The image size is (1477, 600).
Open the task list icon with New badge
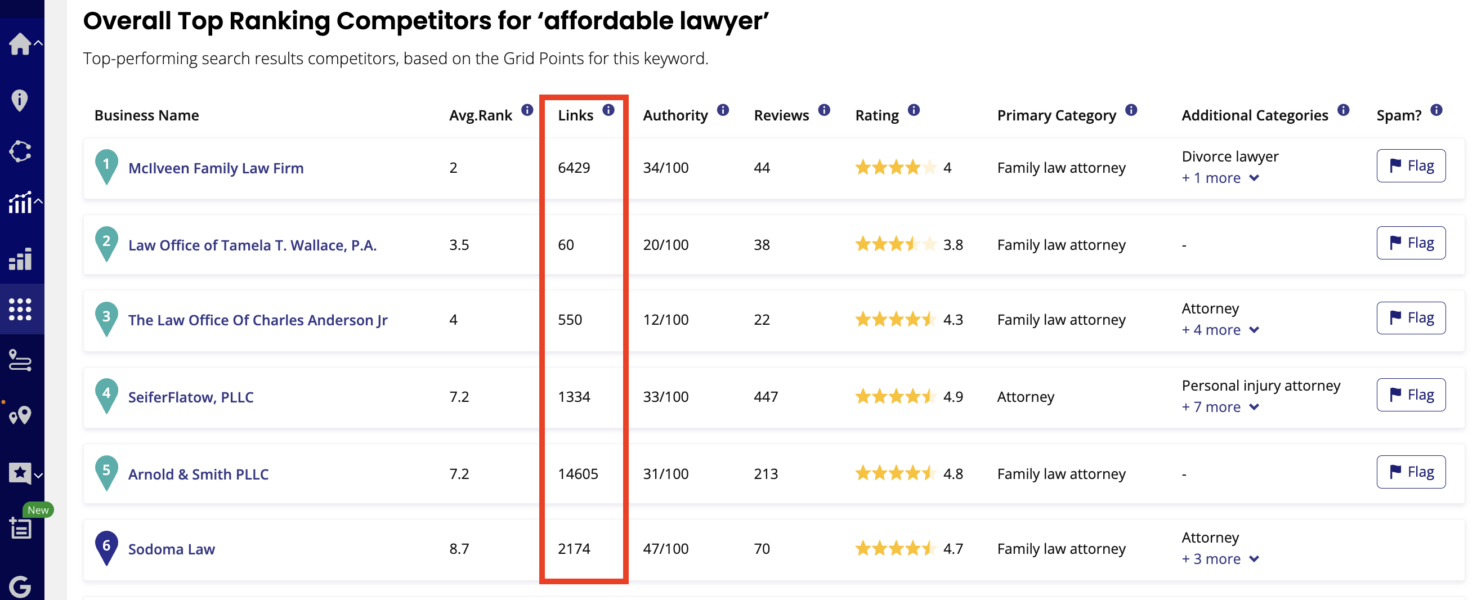point(20,530)
